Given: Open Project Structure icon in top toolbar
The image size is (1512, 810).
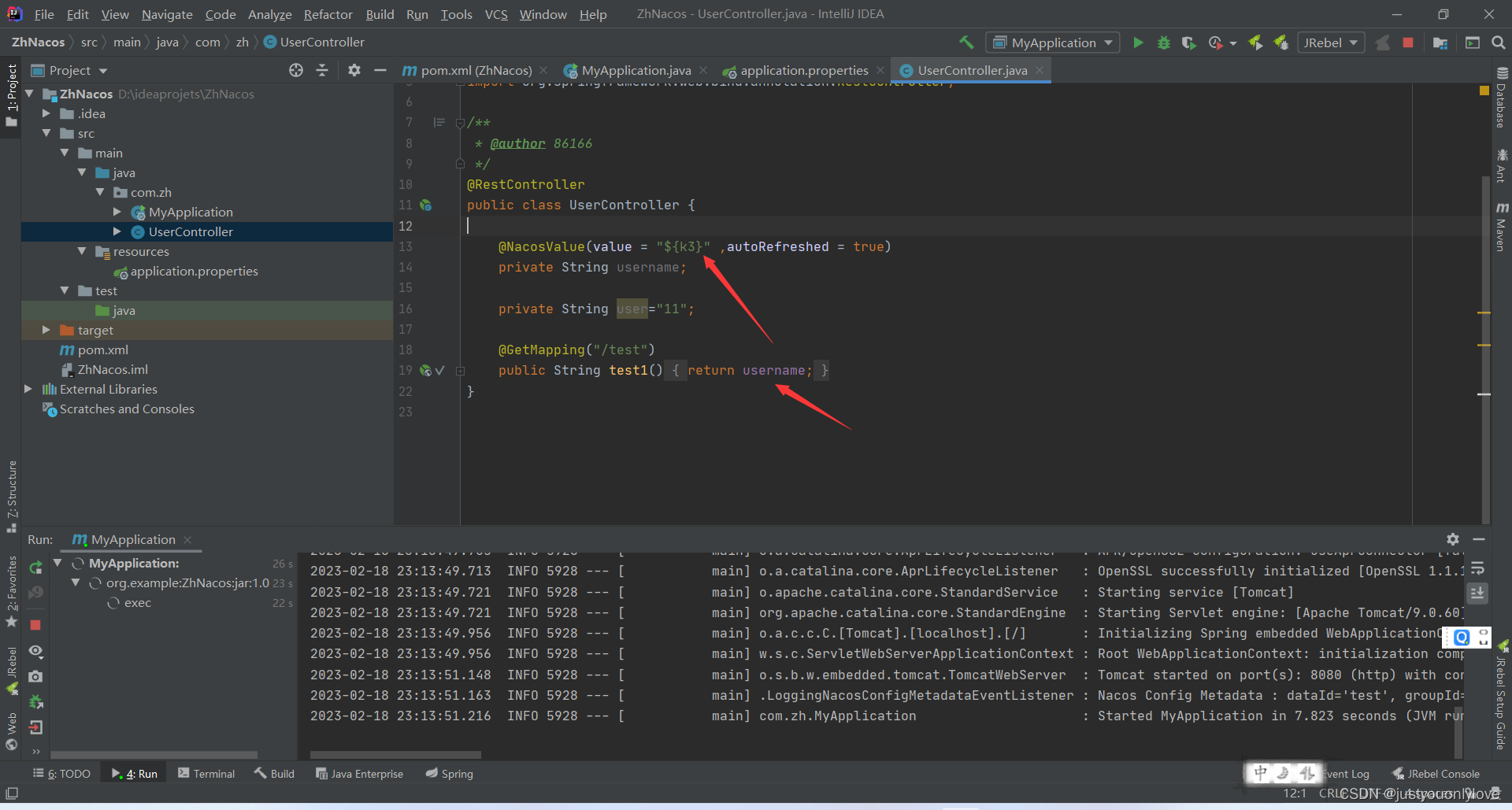Looking at the screenshot, I should (1440, 43).
